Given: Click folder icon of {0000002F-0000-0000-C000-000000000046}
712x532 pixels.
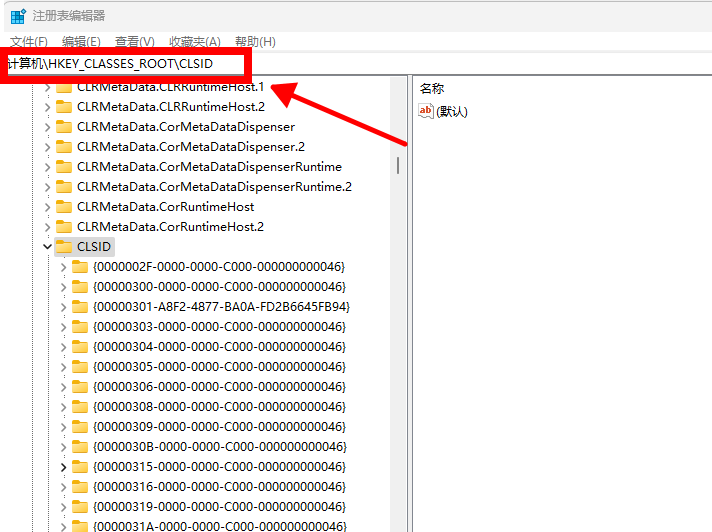Looking at the screenshot, I should [x=80, y=266].
